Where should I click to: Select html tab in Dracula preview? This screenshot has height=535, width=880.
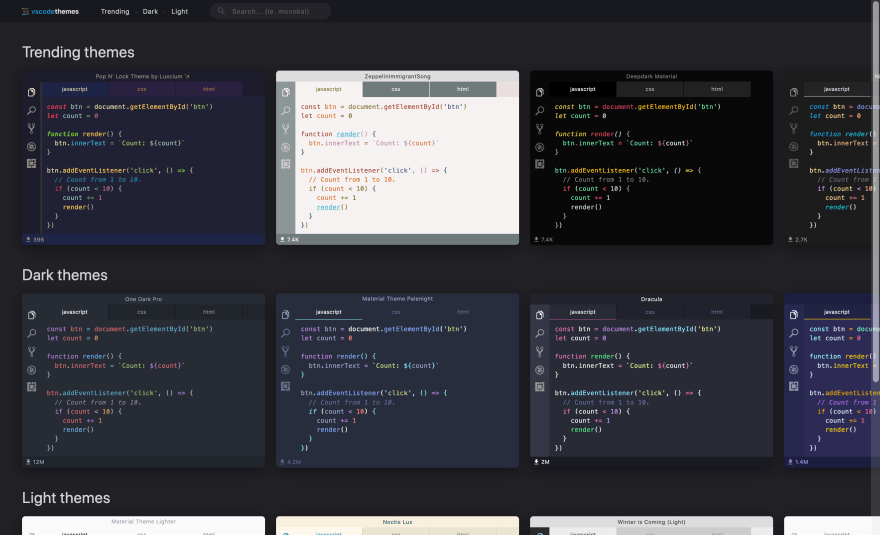pyautogui.click(x=717, y=312)
